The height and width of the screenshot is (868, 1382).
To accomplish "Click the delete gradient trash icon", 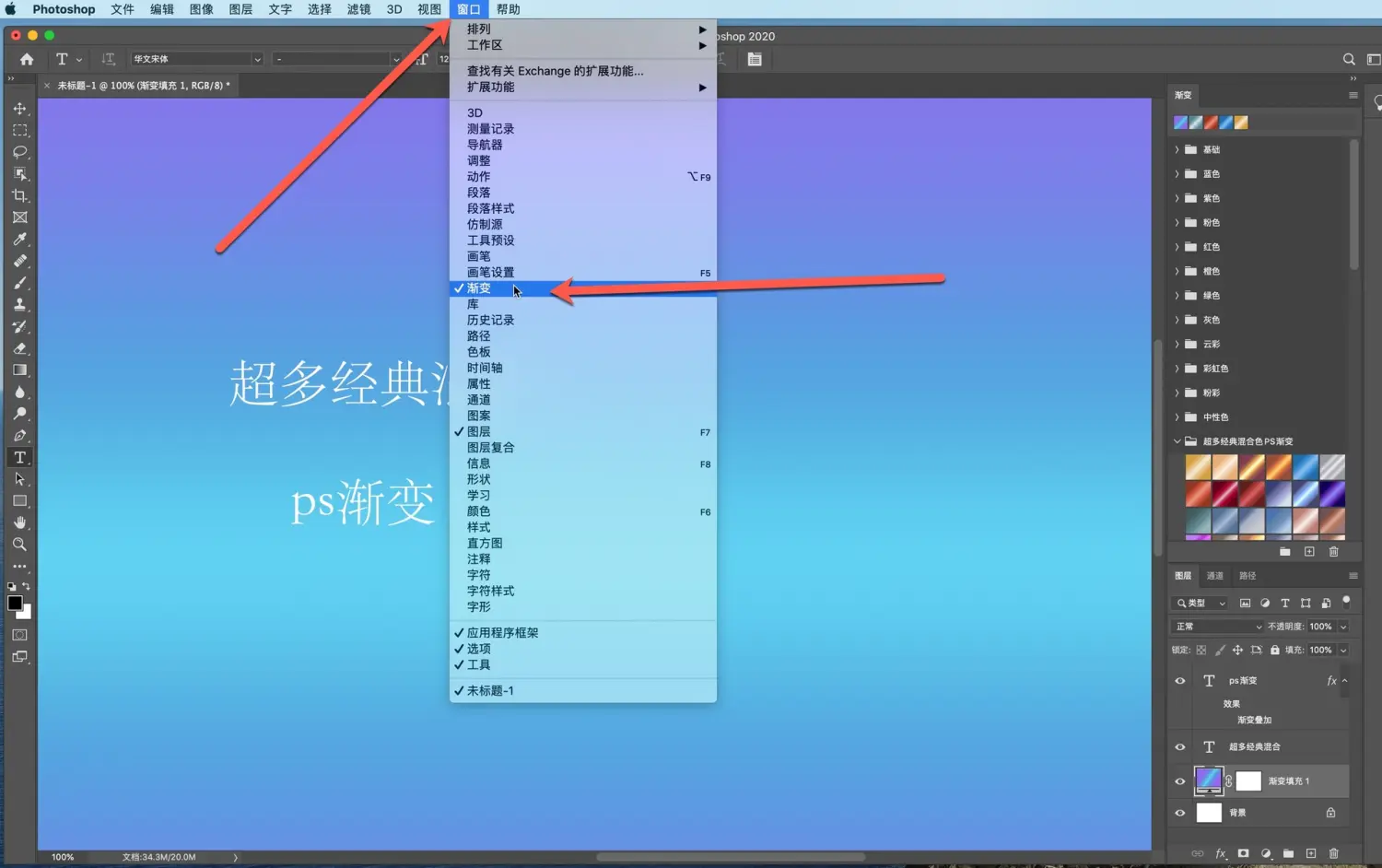I will (x=1333, y=552).
